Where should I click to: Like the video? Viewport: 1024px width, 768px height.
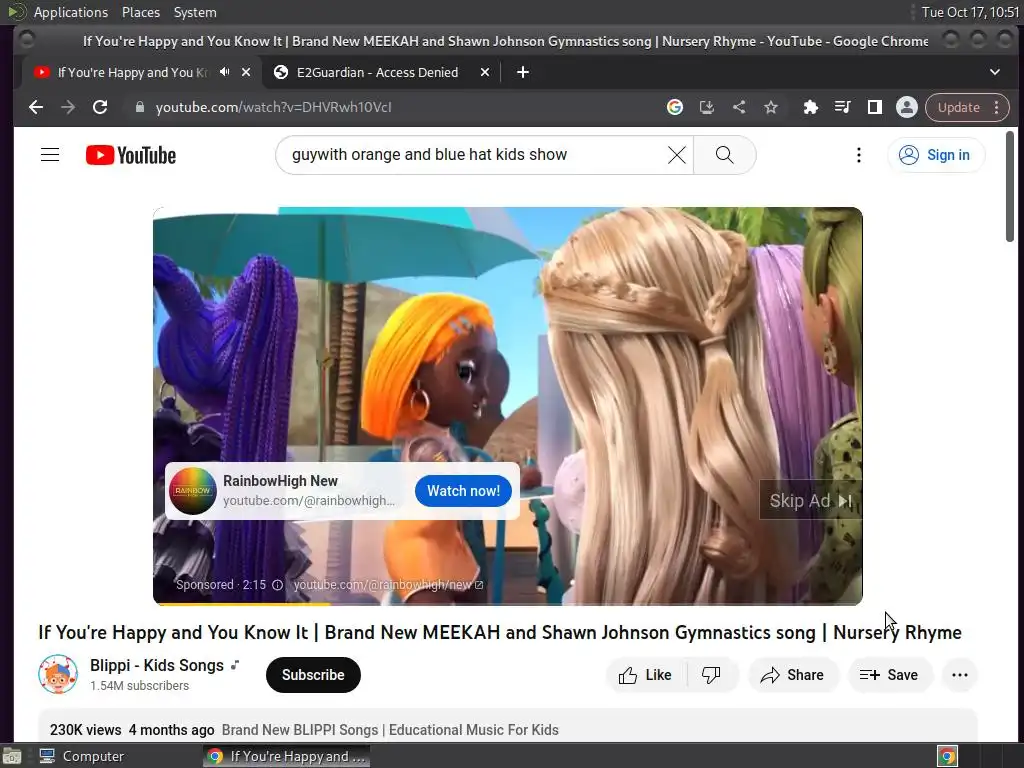645,675
